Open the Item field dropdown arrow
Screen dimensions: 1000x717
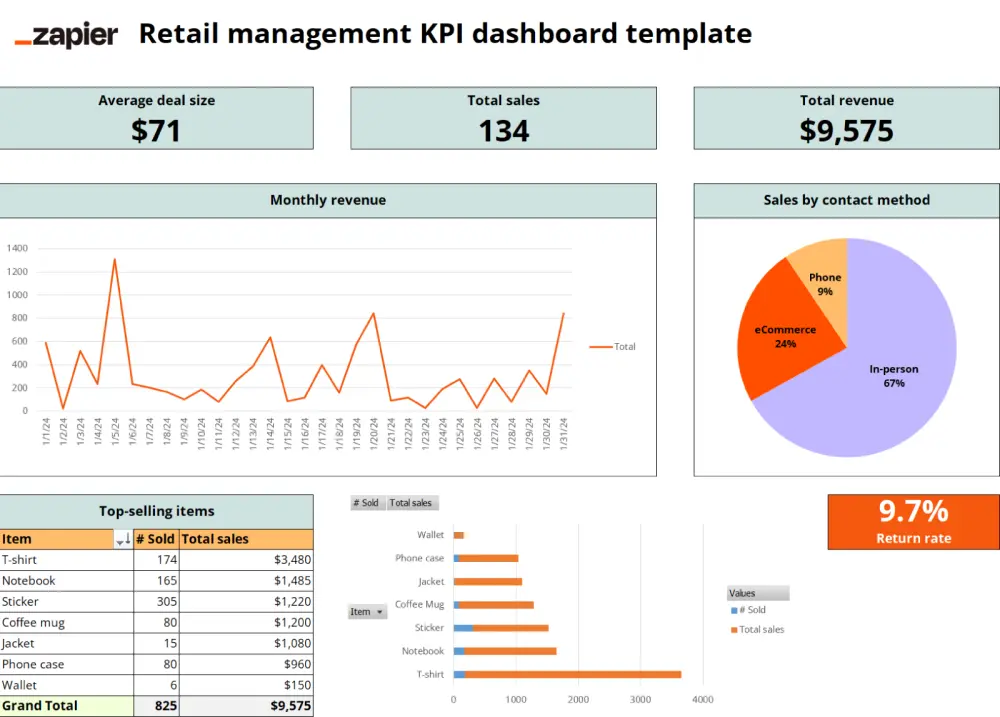tap(378, 610)
